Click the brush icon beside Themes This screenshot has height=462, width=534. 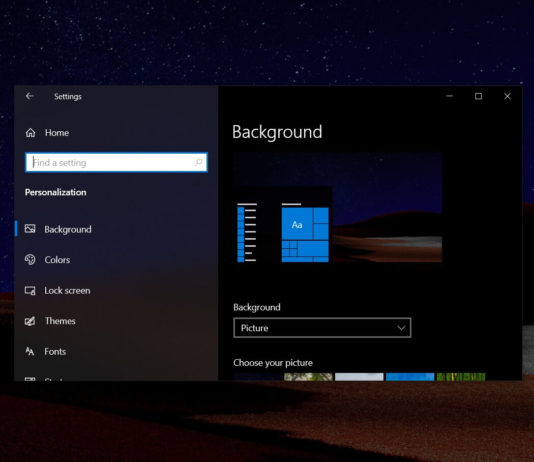[x=30, y=321]
